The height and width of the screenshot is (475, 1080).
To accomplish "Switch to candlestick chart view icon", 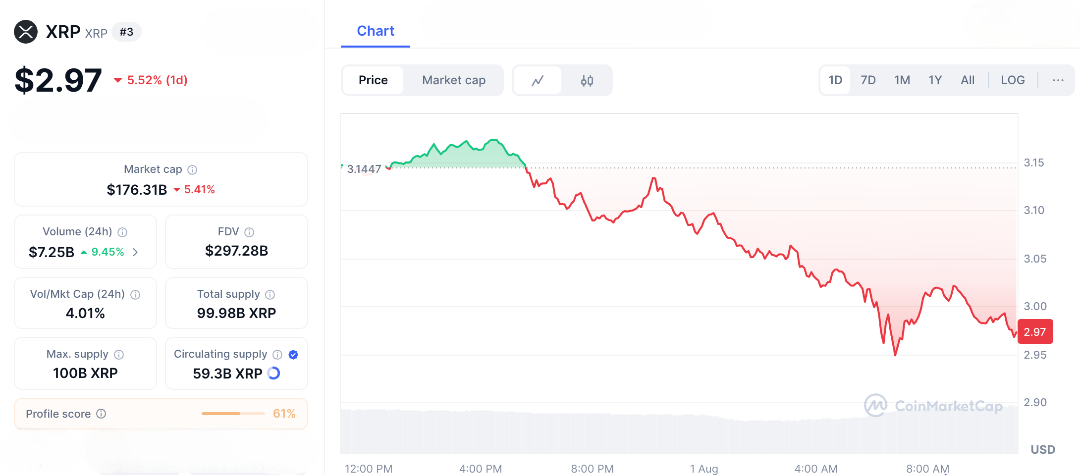I will point(587,80).
